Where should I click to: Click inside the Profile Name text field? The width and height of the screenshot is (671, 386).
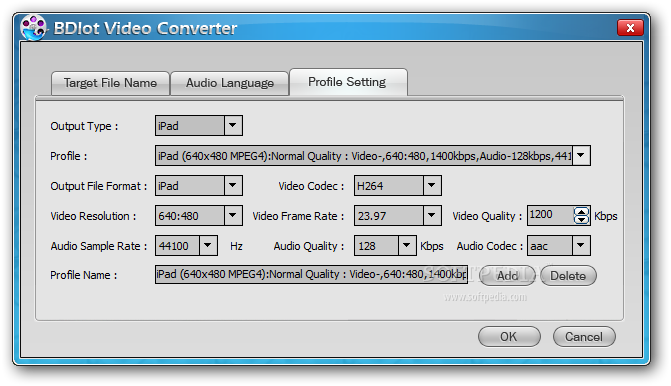tap(311, 274)
